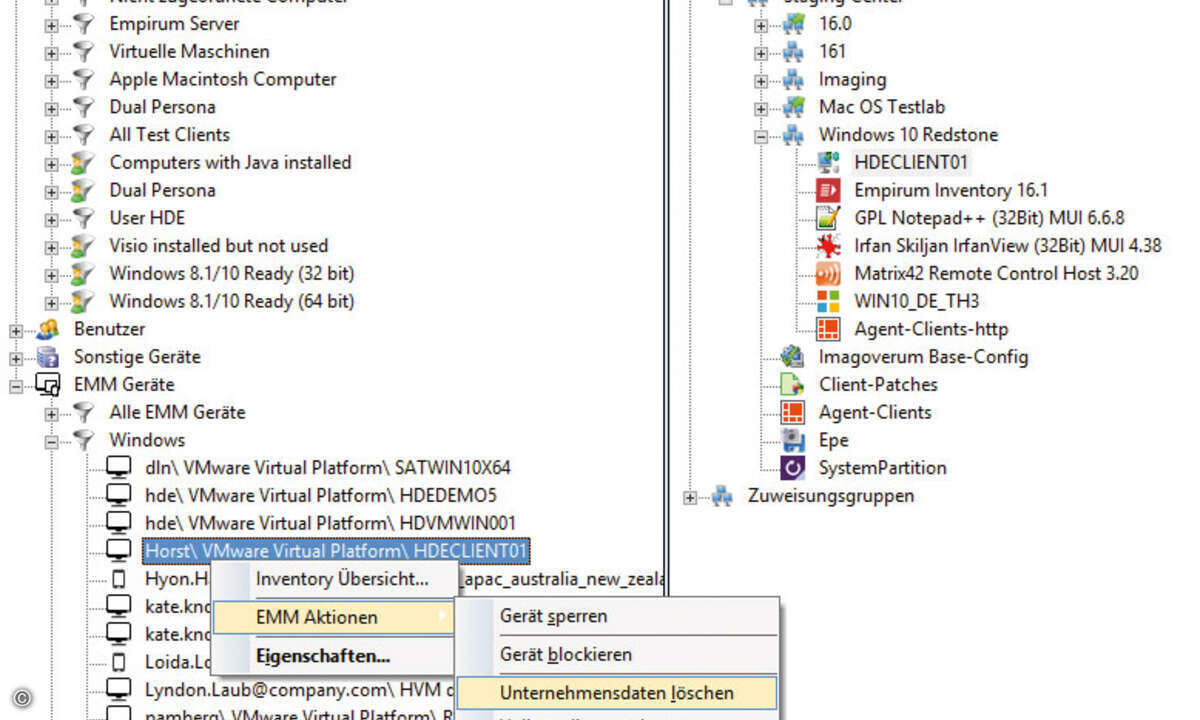Open the EMM Aktionen submenu
Viewport: 1200px width, 720px height.
pos(335,618)
